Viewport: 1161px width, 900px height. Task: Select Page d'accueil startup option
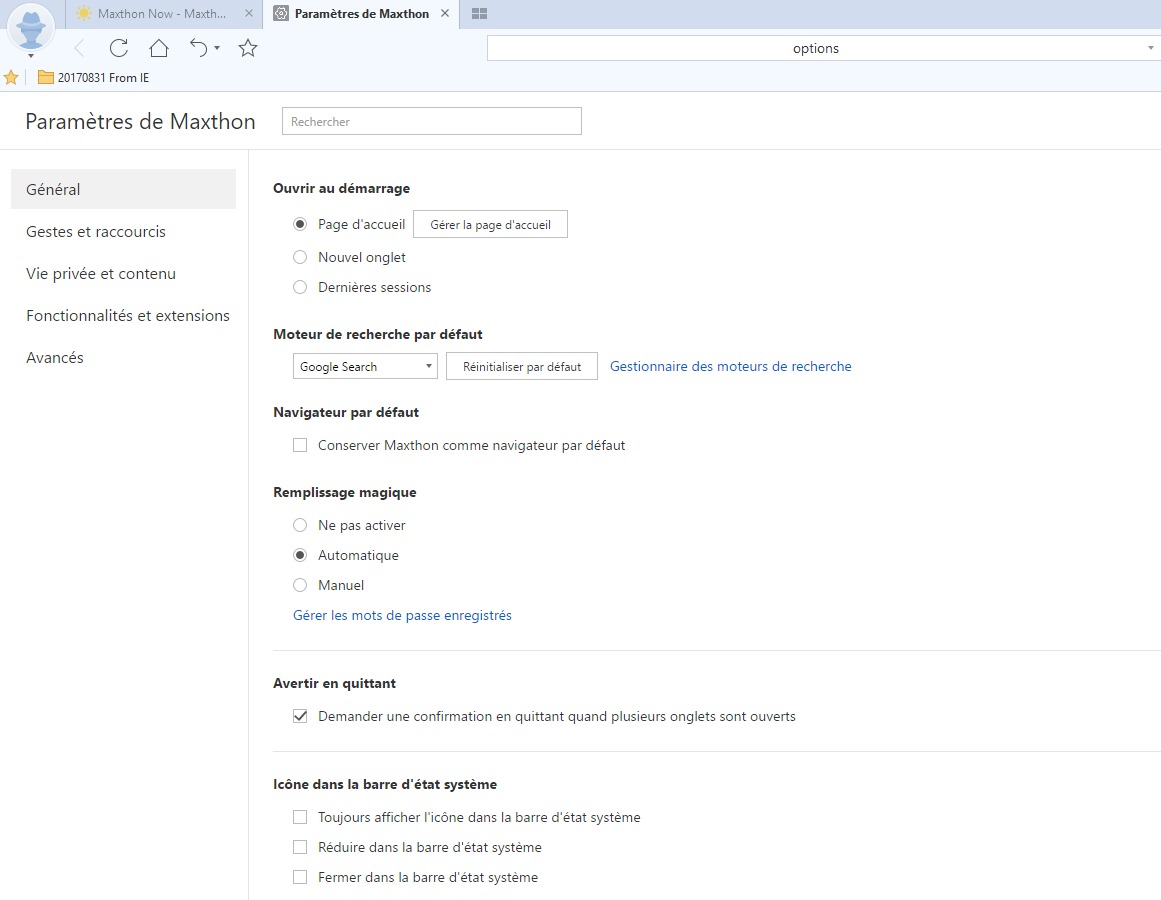[x=300, y=224]
